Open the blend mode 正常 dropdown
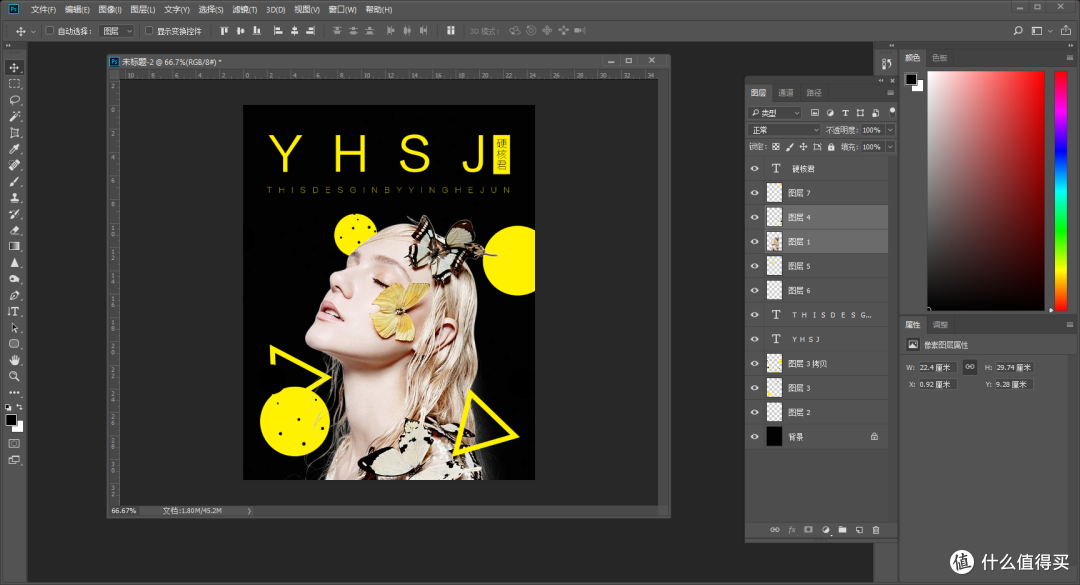 pyautogui.click(x=784, y=130)
